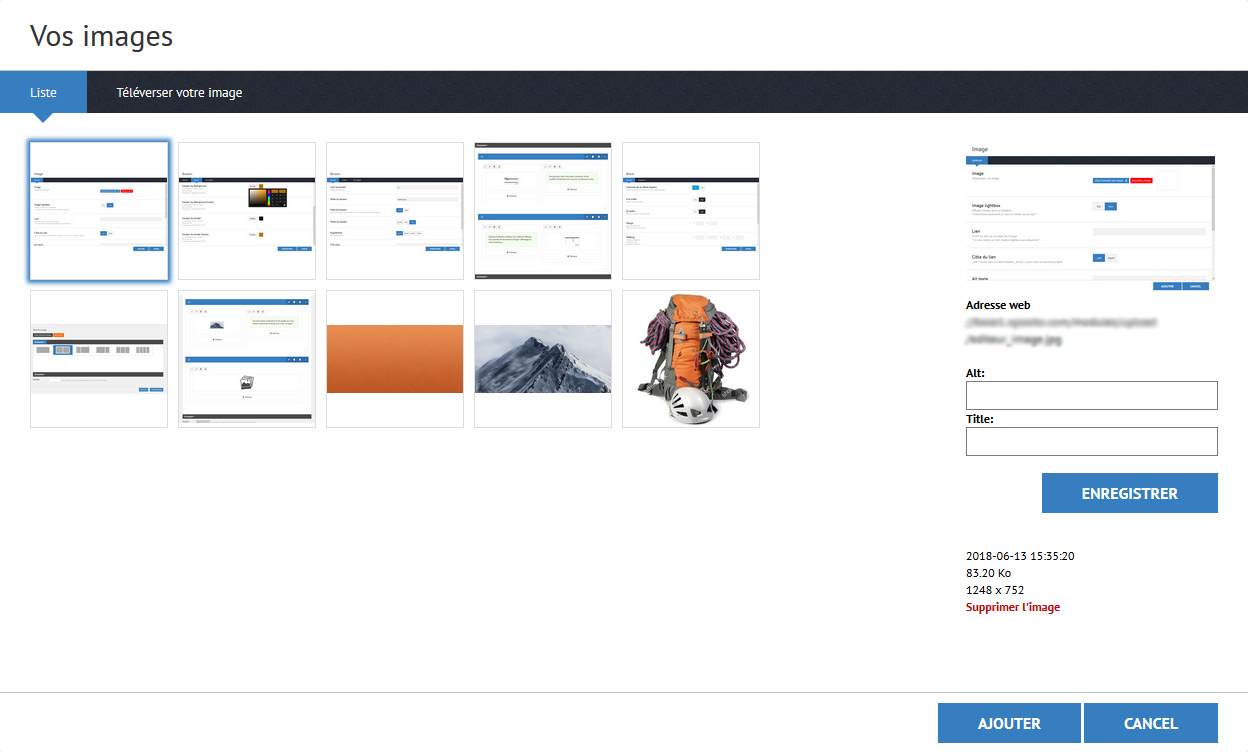This screenshot has width=1248, height=752.
Task: Click the Supprimer l'image link
Action: (x=1012, y=607)
